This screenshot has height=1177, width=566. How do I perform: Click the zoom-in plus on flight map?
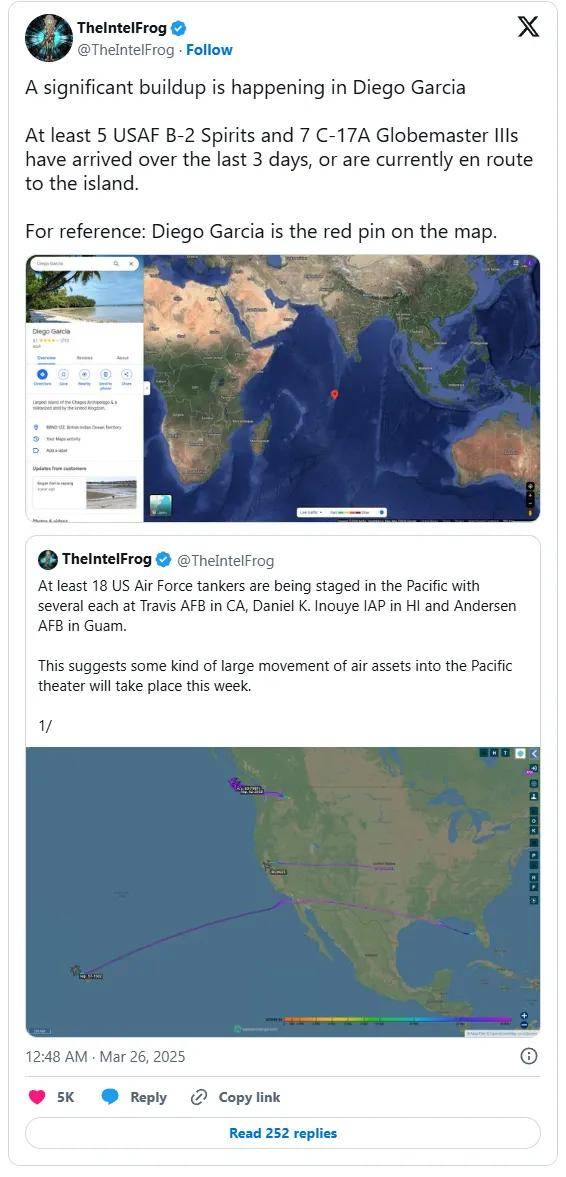[x=524, y=1016]
